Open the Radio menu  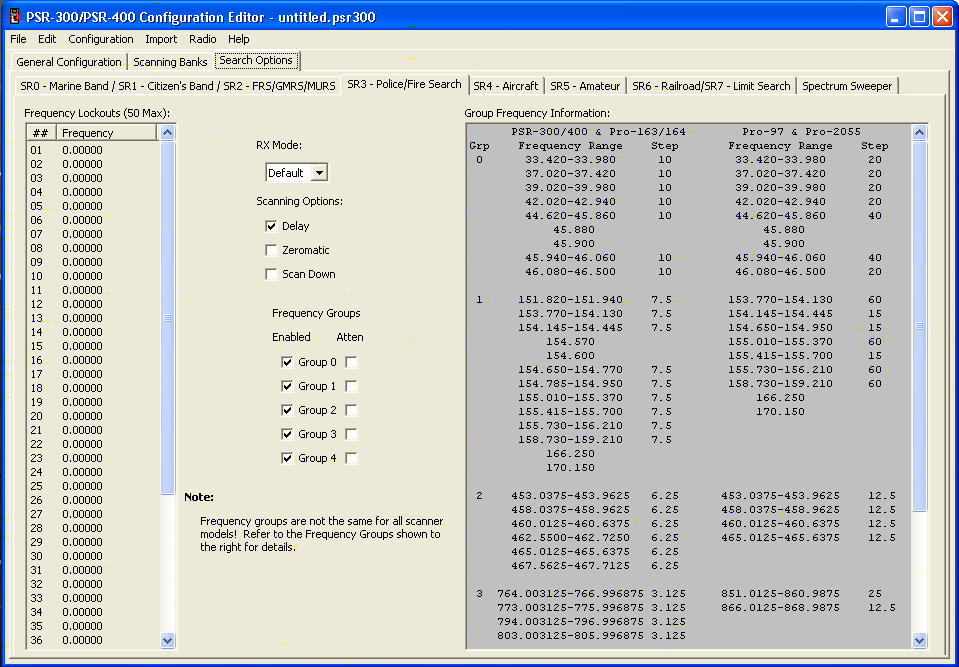(202, 39)
